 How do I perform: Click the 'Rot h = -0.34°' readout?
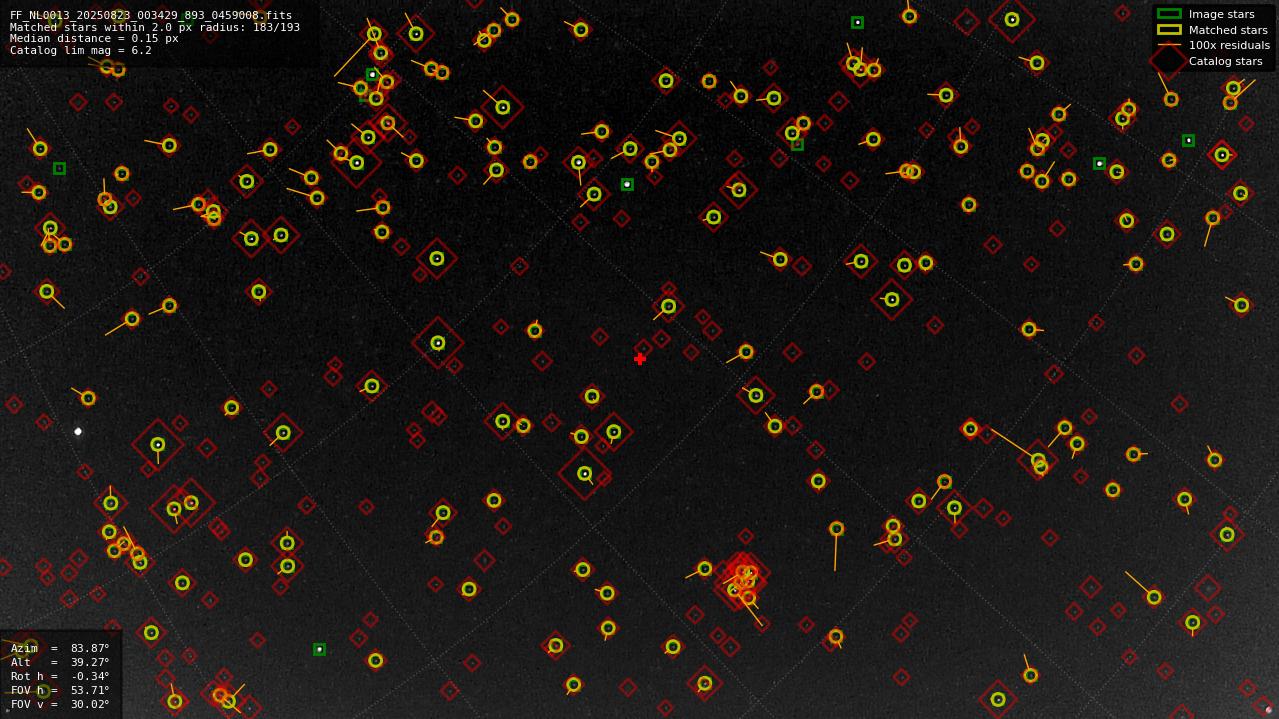[60, 676]
